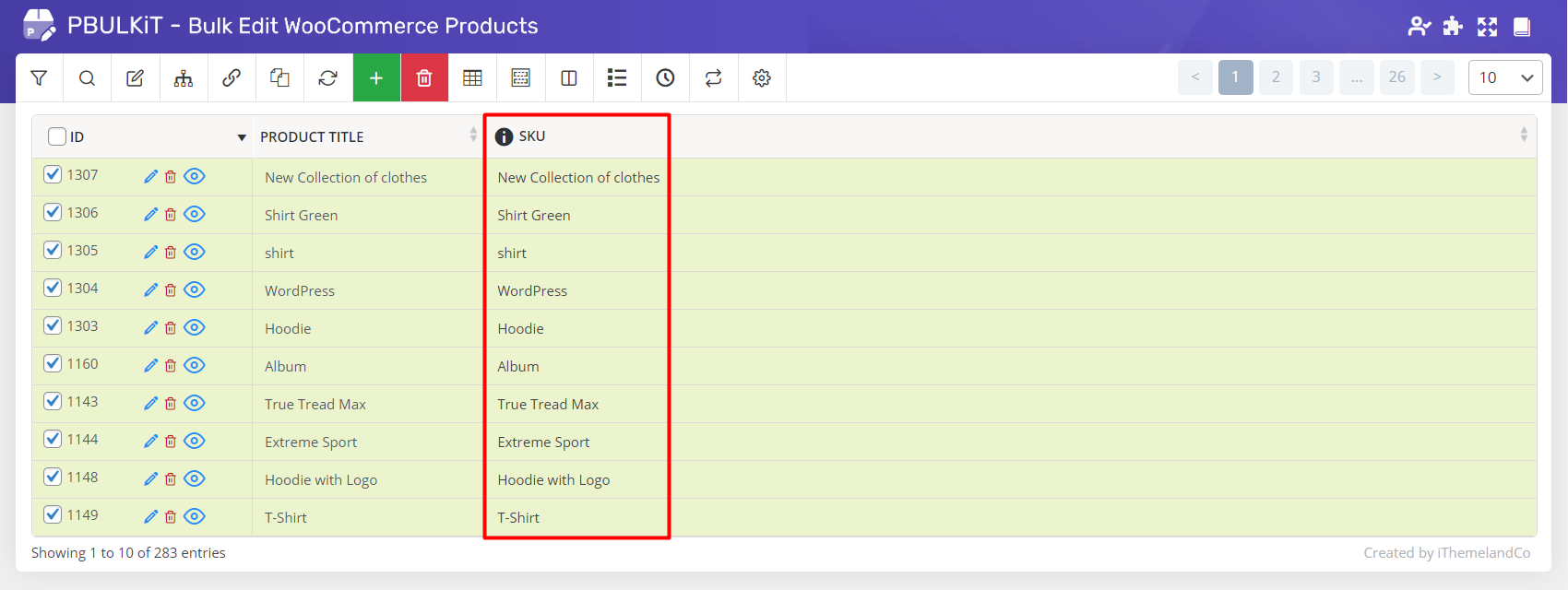
Task: Click the duplicate products icon
Action: click(279, 78)
